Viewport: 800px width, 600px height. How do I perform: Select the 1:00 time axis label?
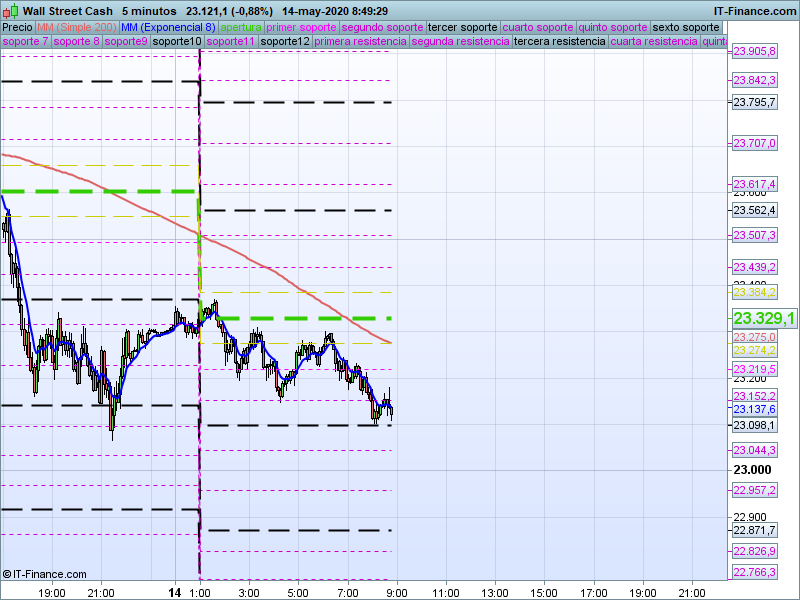point(200,593)
